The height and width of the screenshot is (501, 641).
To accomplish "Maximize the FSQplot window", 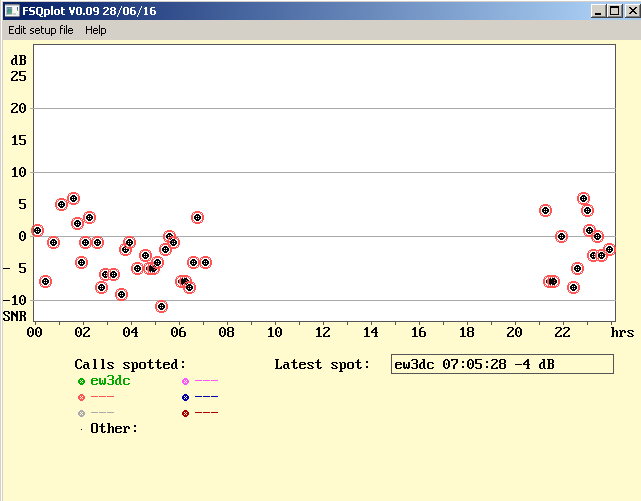I will click(615, 11).
